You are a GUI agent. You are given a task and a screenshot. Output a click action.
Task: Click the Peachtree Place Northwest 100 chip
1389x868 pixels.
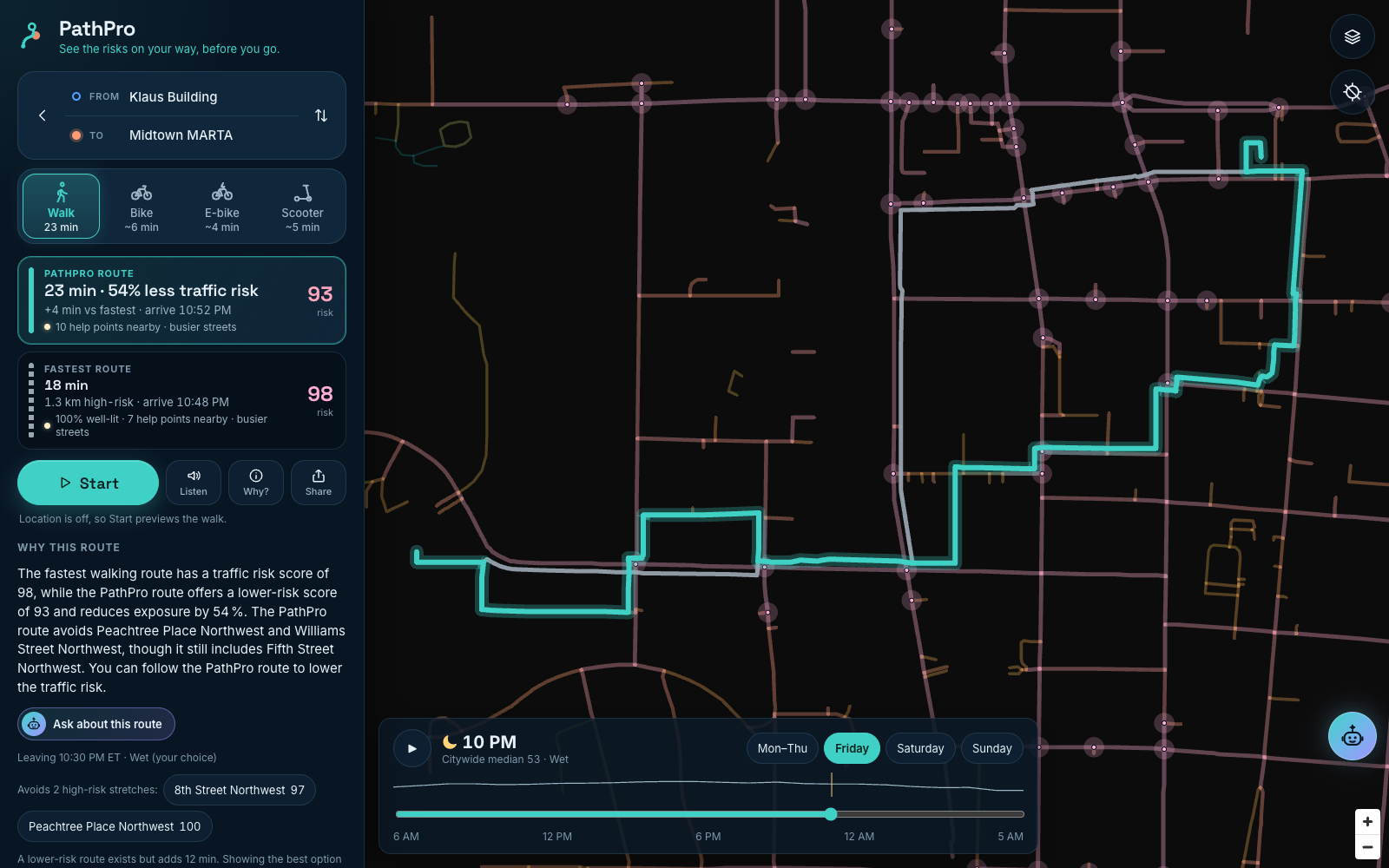[115, 826]
